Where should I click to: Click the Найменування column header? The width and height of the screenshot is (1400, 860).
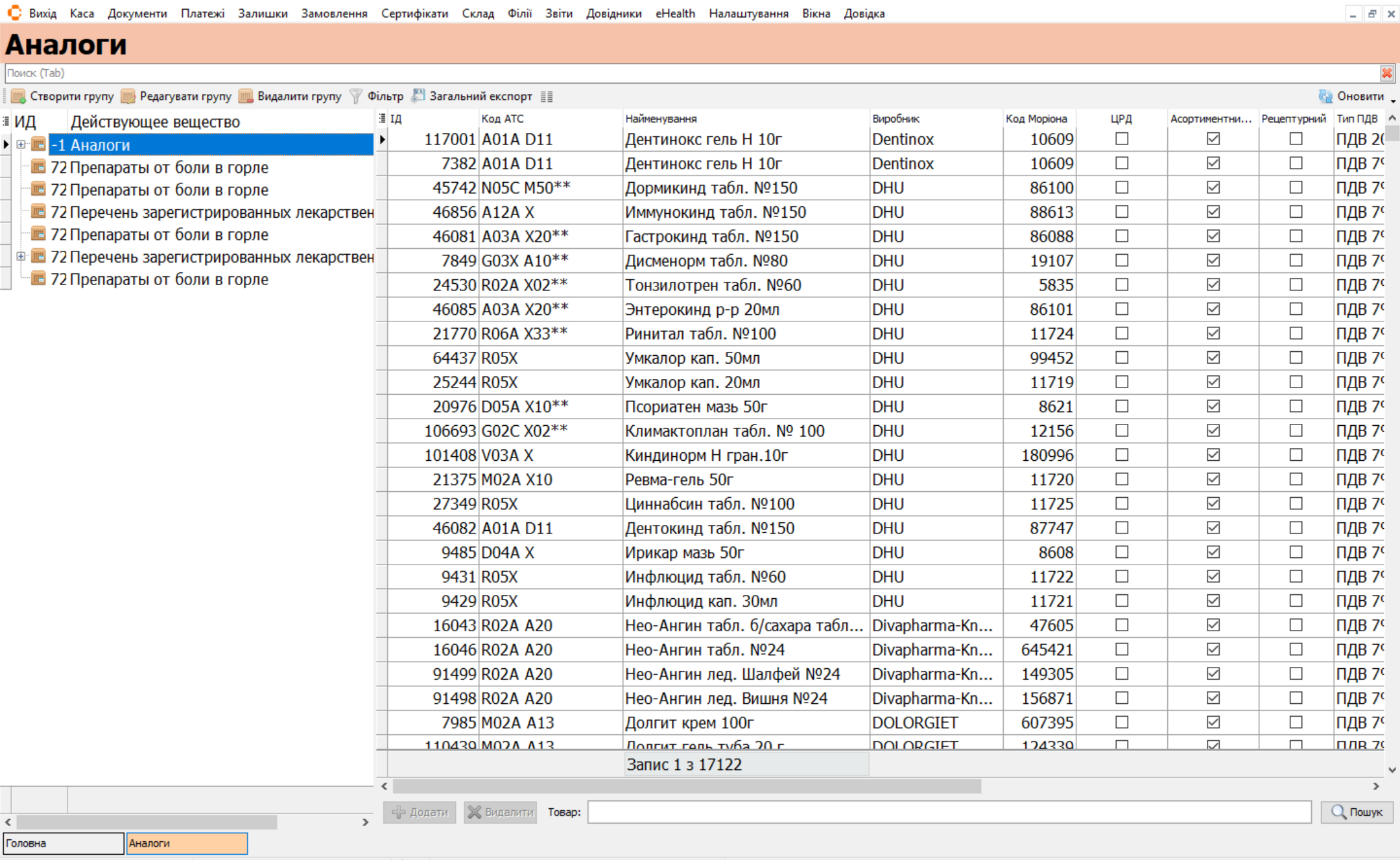pyautogui.click(x=660, y=119)
